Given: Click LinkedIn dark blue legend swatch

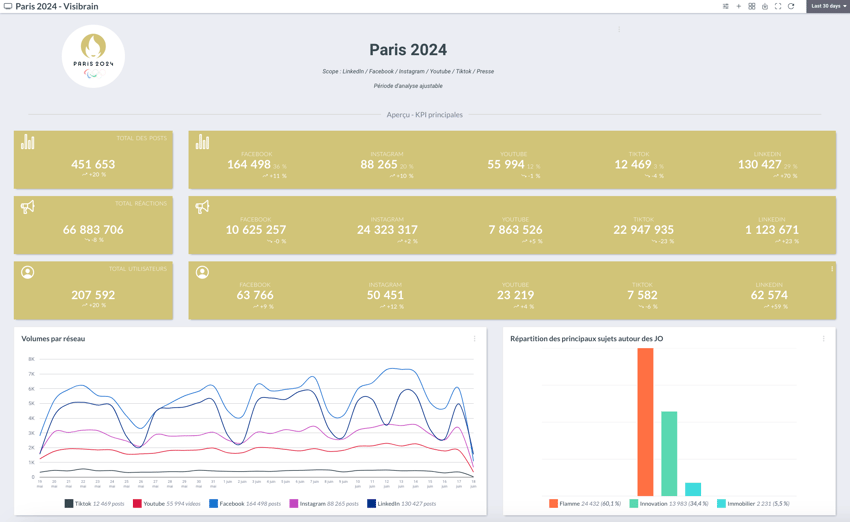Looking at the screenshot, I should click(371, 504).
